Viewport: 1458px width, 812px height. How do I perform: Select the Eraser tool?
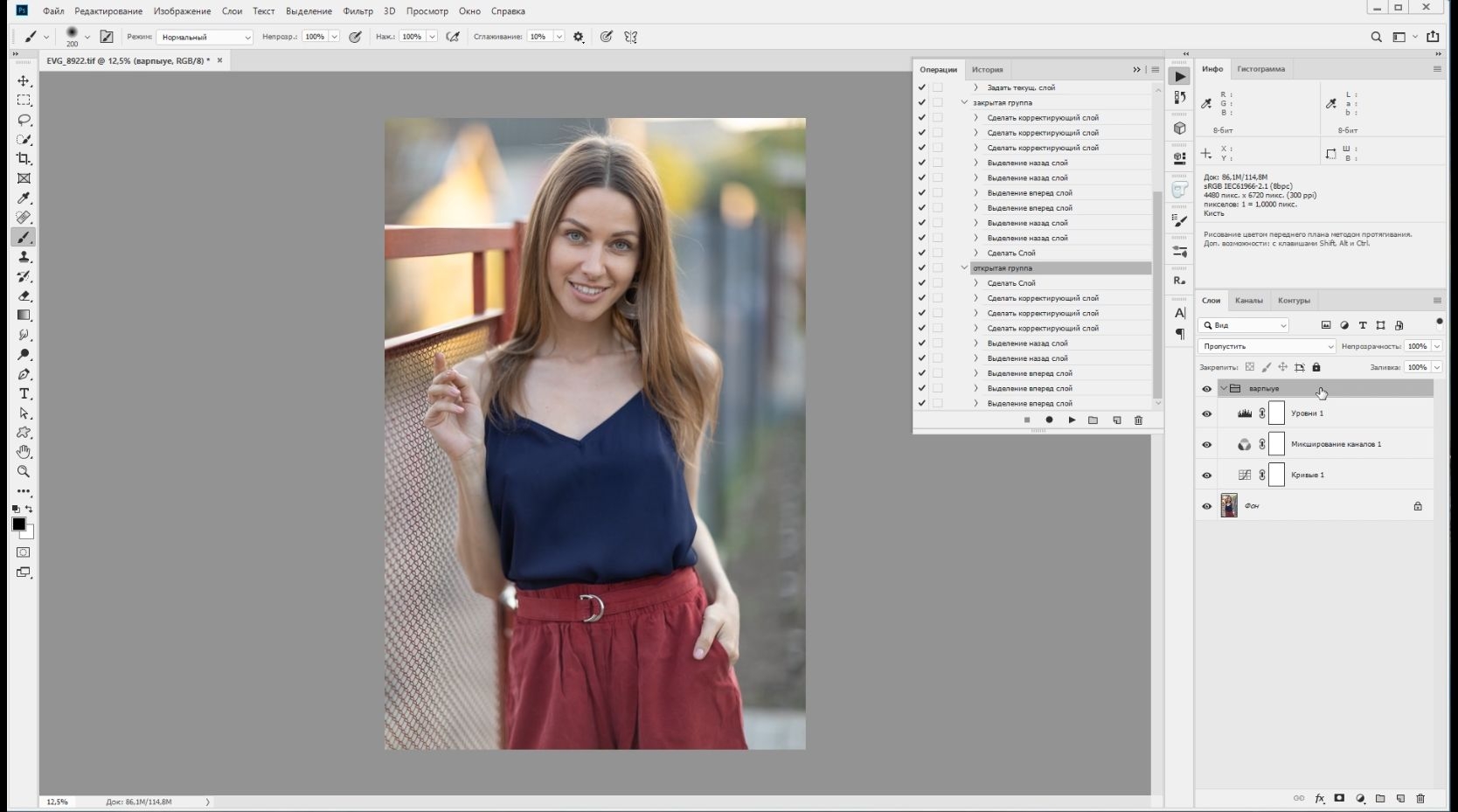point(24,296)
